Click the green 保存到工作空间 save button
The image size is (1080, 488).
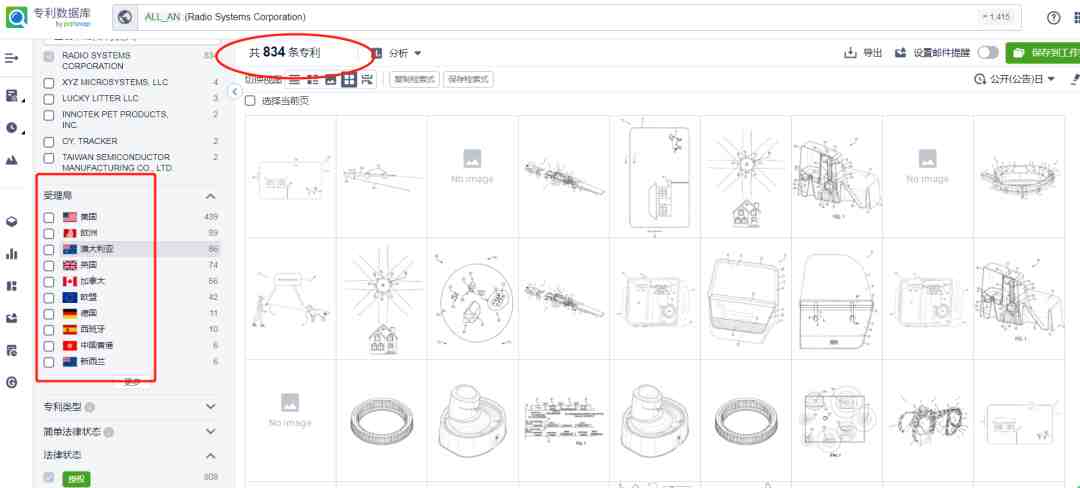click(x=1043, y=53)
